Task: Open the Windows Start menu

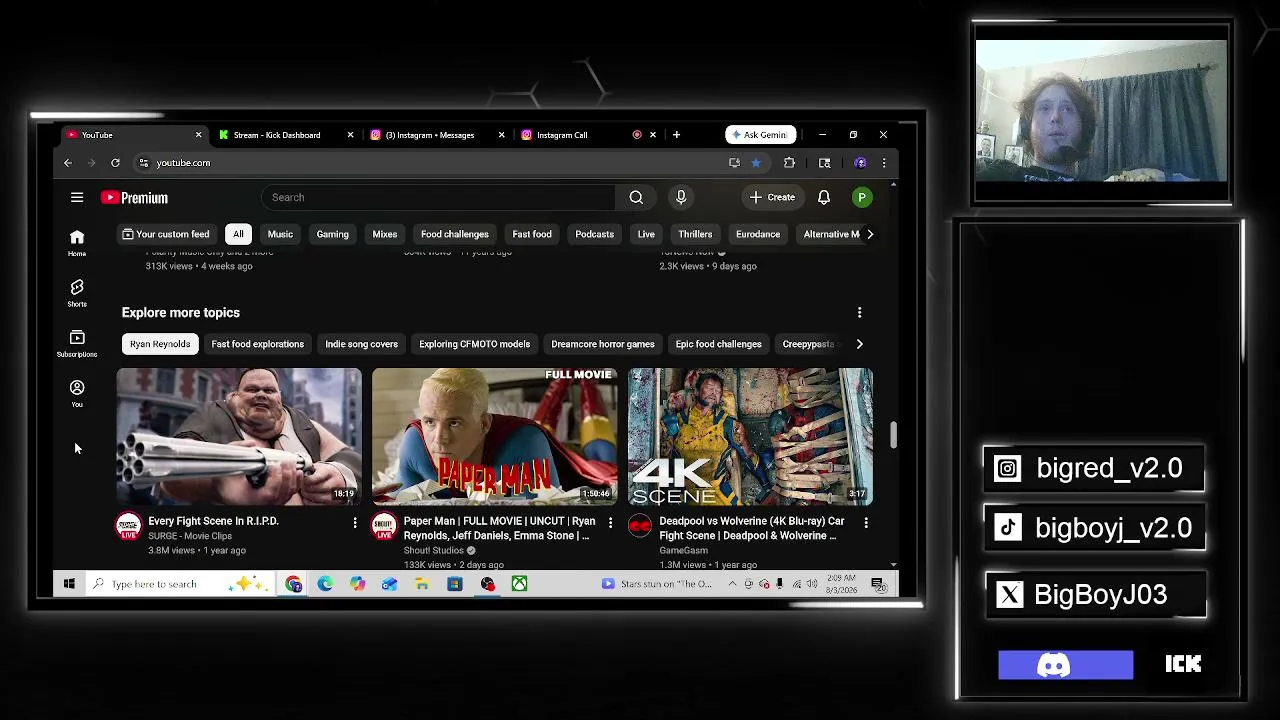Action: [69, 584]
